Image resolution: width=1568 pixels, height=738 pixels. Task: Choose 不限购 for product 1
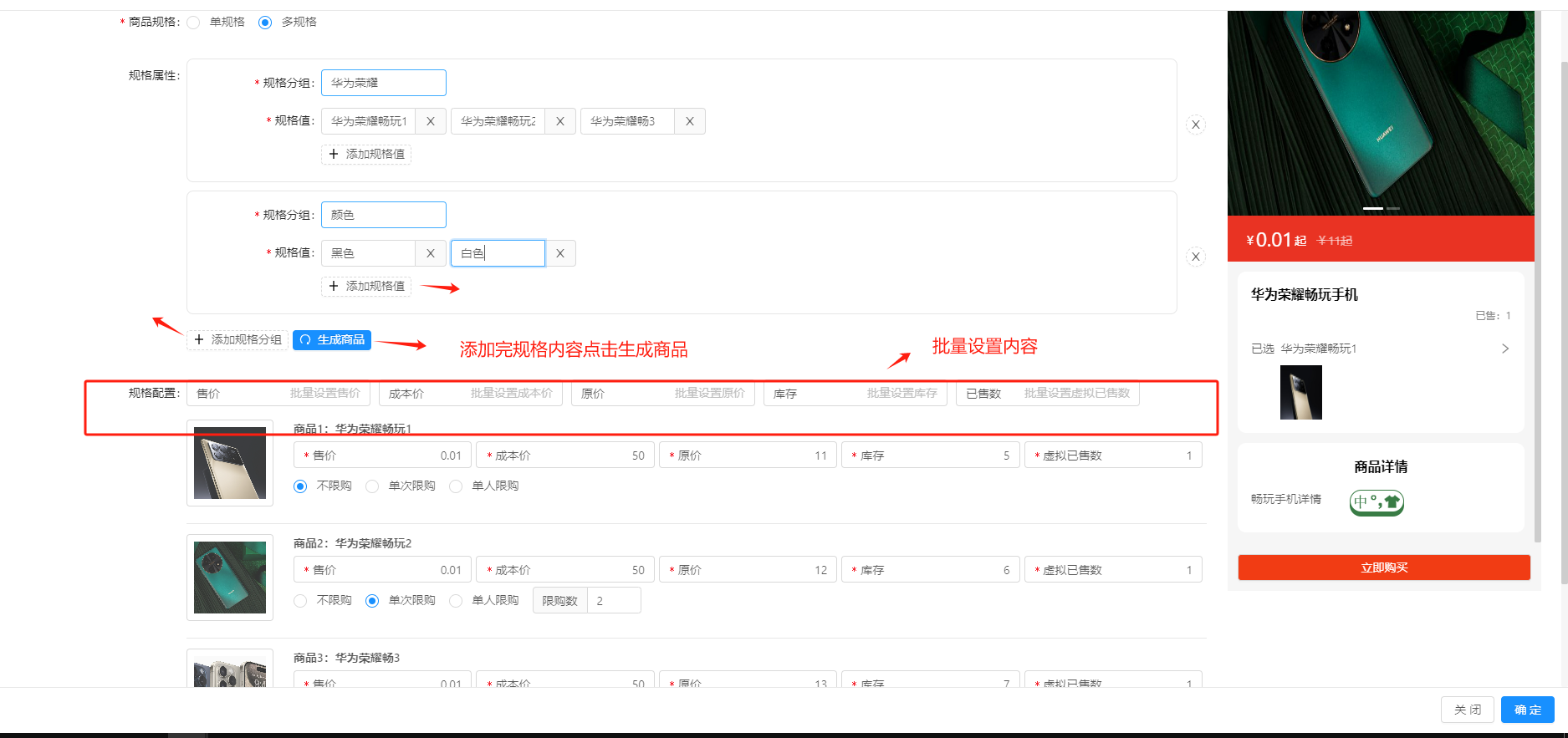point(300,486)
